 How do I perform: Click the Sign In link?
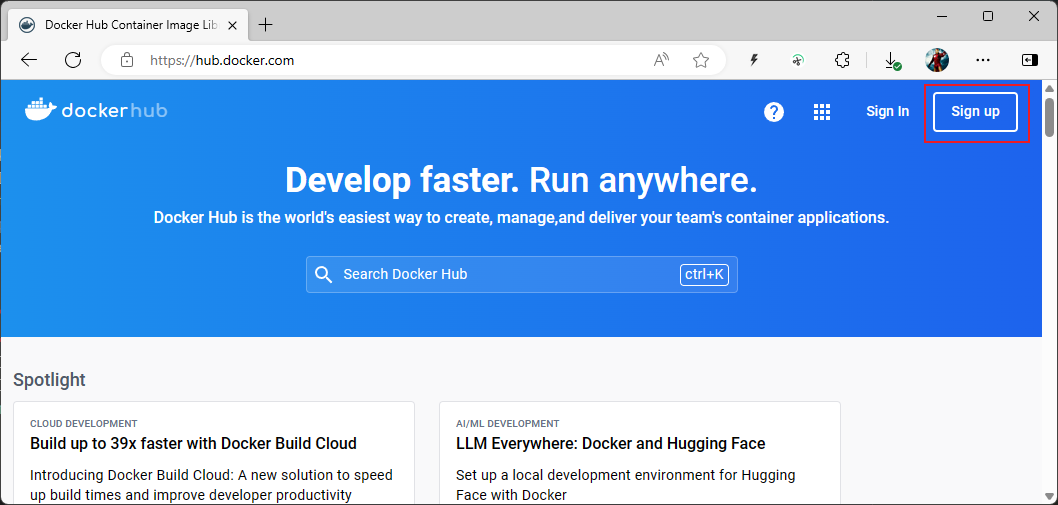click(887, 111)
